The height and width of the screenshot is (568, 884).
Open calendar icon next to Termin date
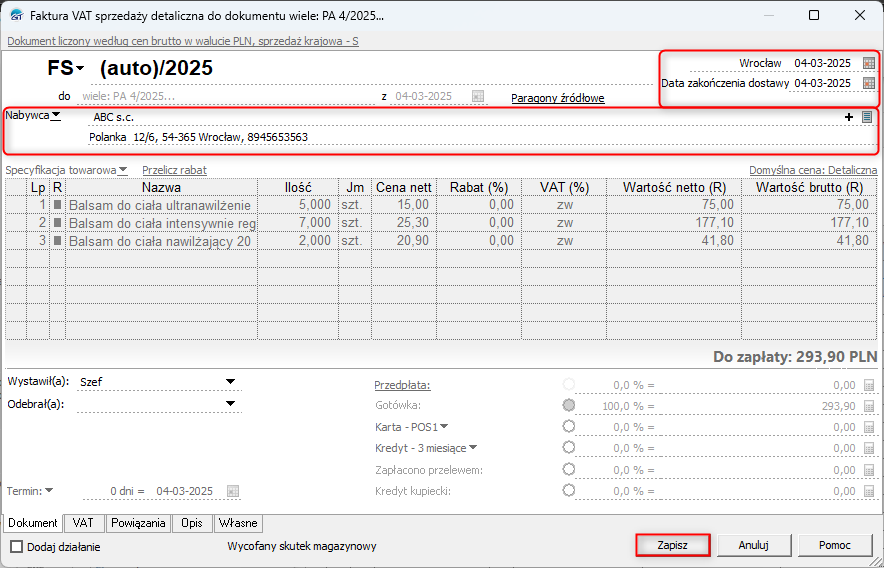coord(233,491)
